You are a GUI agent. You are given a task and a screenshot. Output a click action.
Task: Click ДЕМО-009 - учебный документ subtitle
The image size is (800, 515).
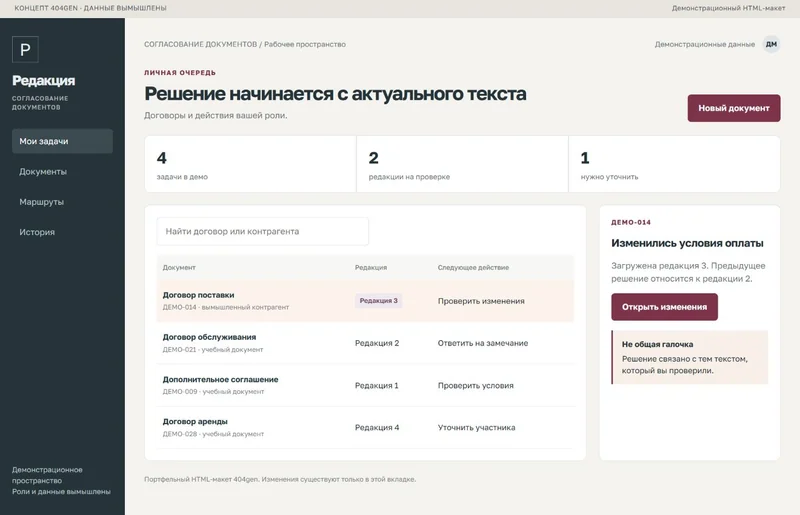pos(213,391)
